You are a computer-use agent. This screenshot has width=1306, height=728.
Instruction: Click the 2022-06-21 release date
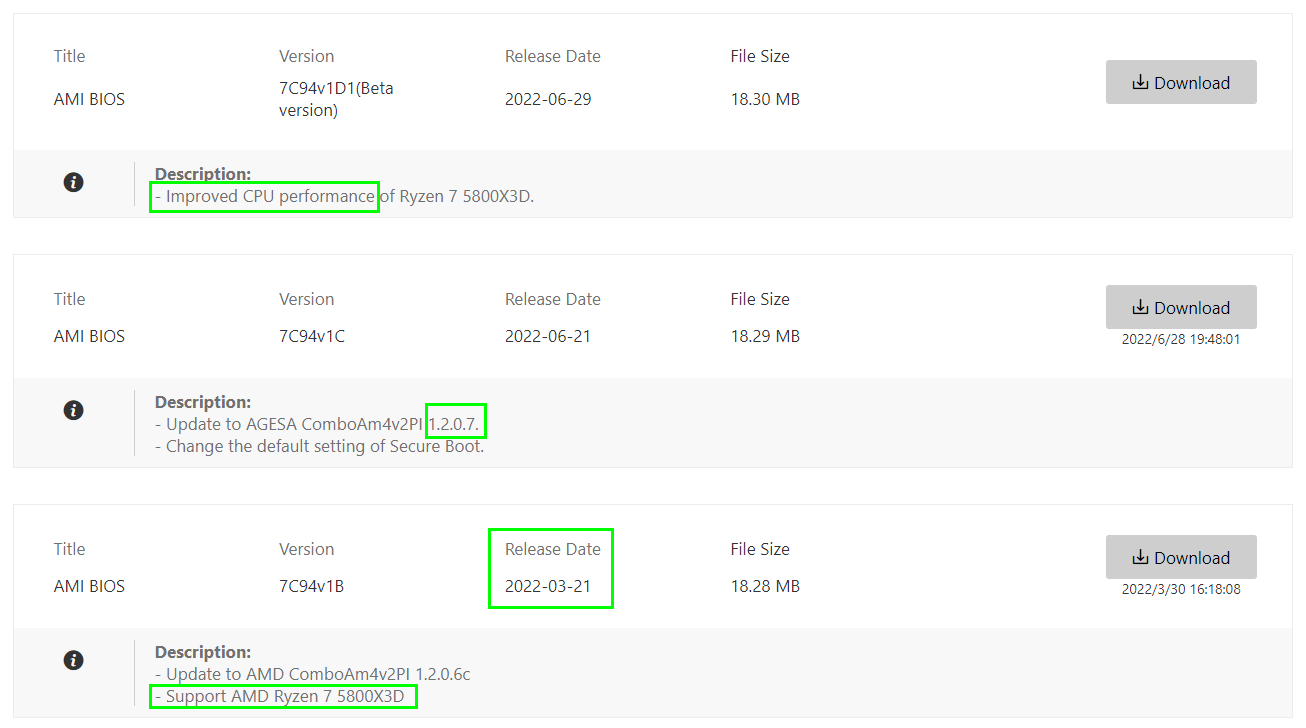pyautogui.click(x=548, y=336)
